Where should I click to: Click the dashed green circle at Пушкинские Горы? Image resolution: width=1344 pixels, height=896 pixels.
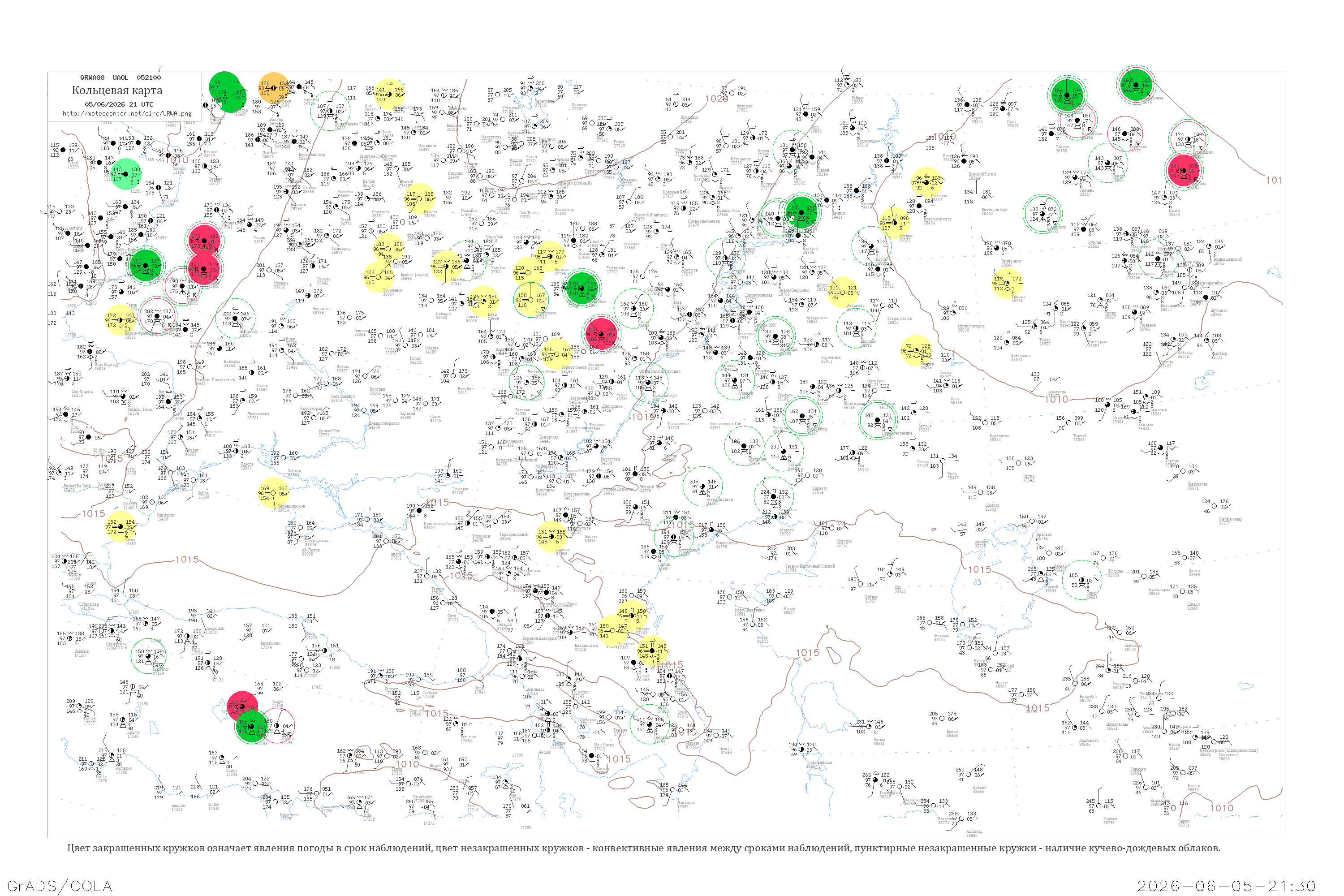click(330, 111)
